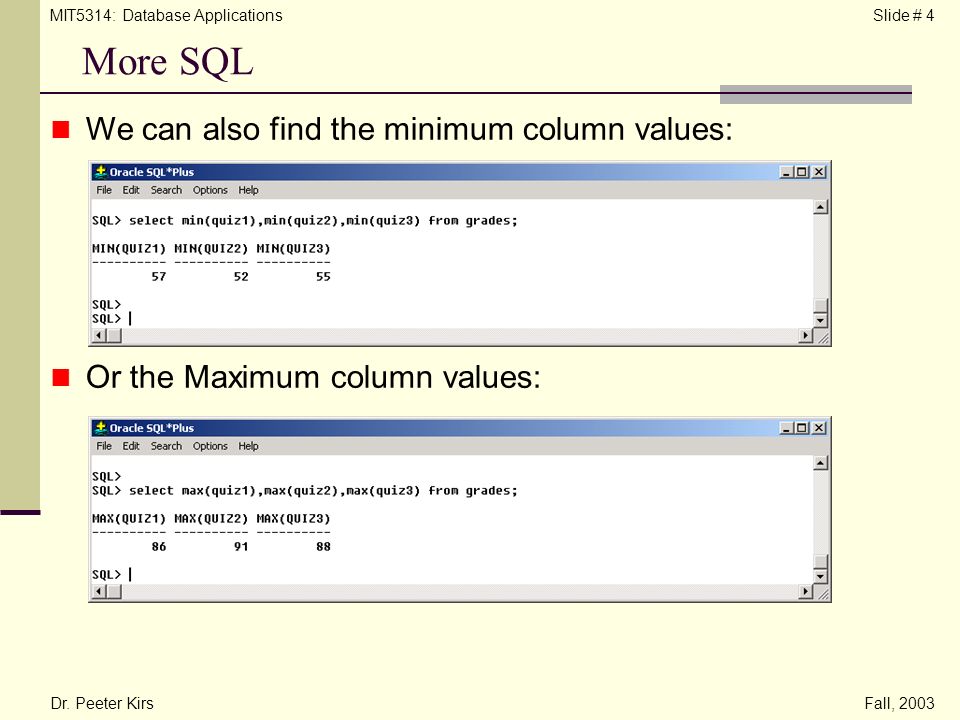Open Options menu in upper SQL*Plus window
Image resolution: width=960 pixels, height=720 pixels.
(x=210, y=190)
